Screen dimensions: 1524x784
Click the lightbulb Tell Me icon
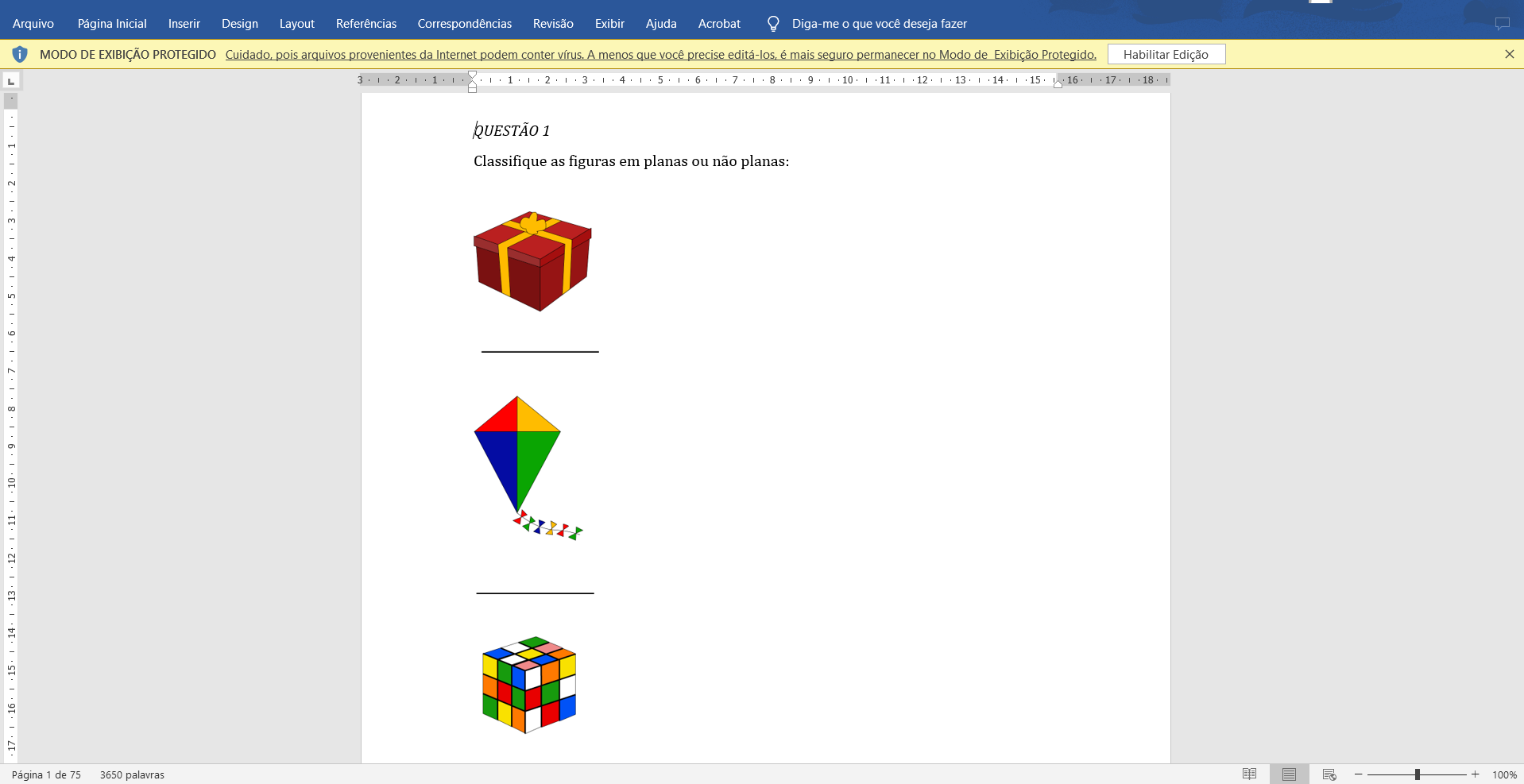[773, 24]
